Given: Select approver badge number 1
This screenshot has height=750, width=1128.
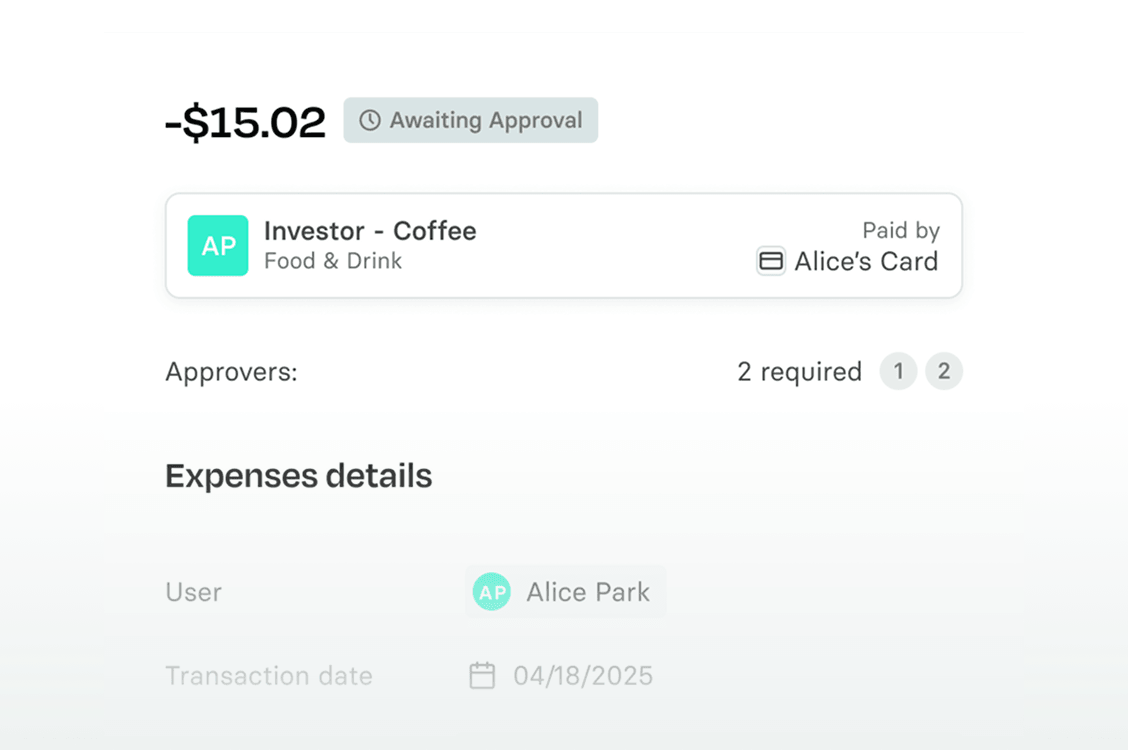Looking at the screenshot, I should point(898,372).
